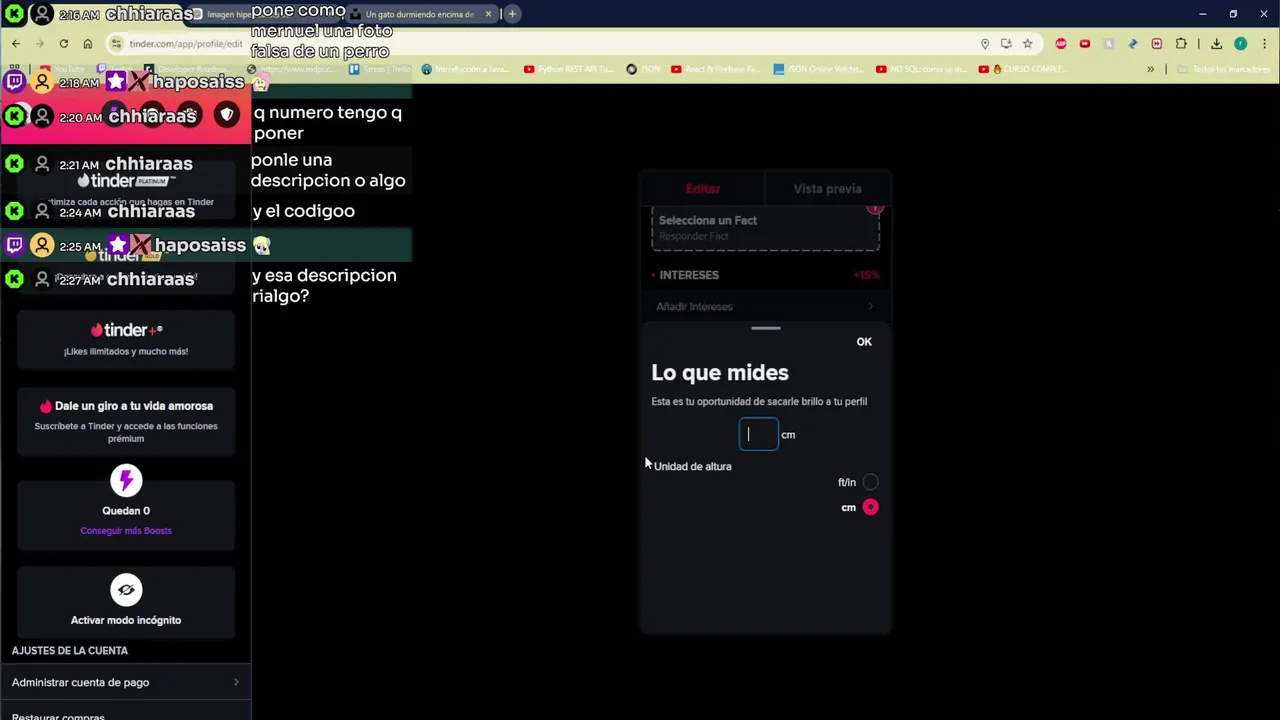1280x720 pixels.
Task: Click 'Dale un giro a tu vida amorosa' card
Action: [126, 421]
